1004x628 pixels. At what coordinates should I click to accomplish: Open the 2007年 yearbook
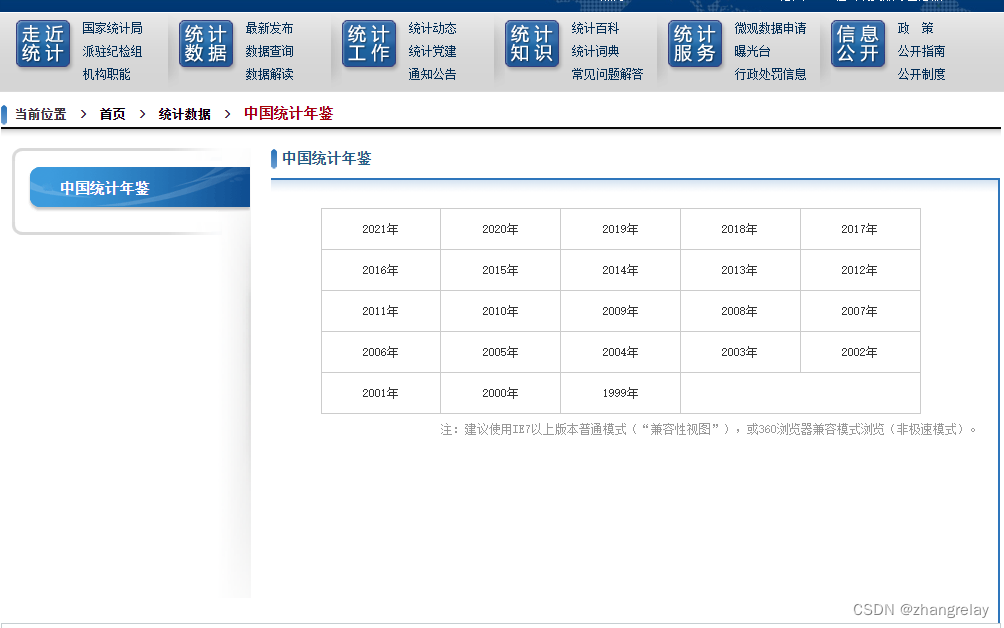coord(859,310)
